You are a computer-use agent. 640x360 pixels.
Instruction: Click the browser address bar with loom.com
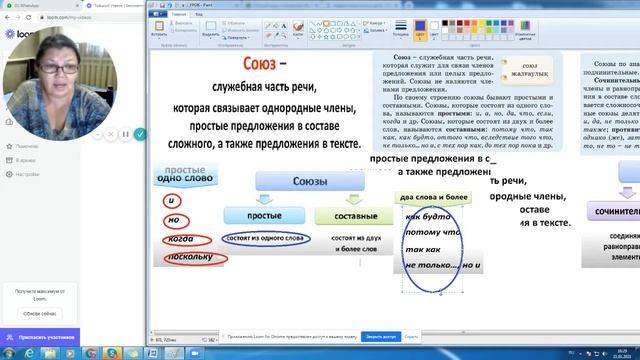(90, 18)
